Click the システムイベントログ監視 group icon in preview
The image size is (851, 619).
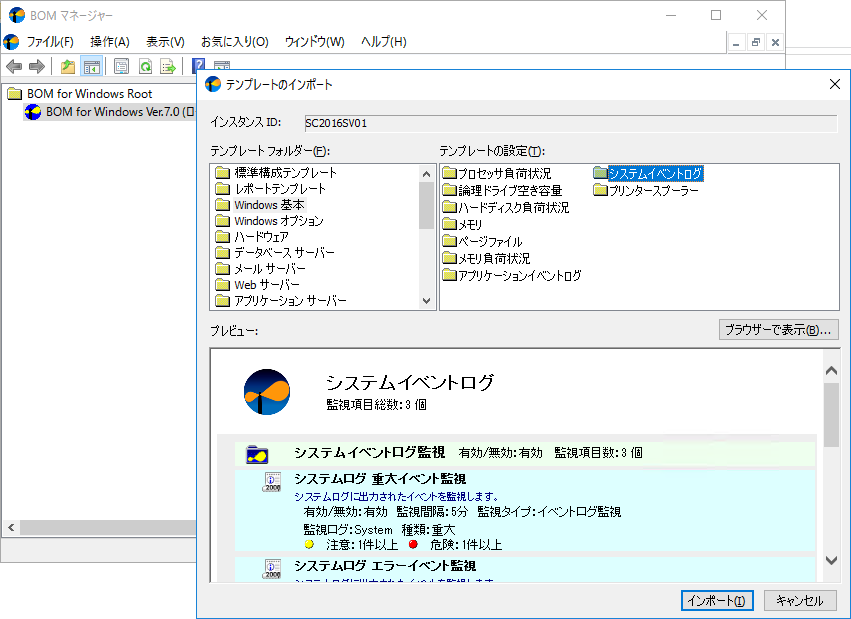click(x=257, y=454)
